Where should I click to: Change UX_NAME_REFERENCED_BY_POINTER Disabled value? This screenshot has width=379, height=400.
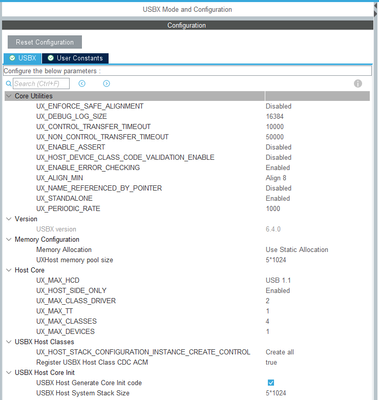(x=278, y=188)
